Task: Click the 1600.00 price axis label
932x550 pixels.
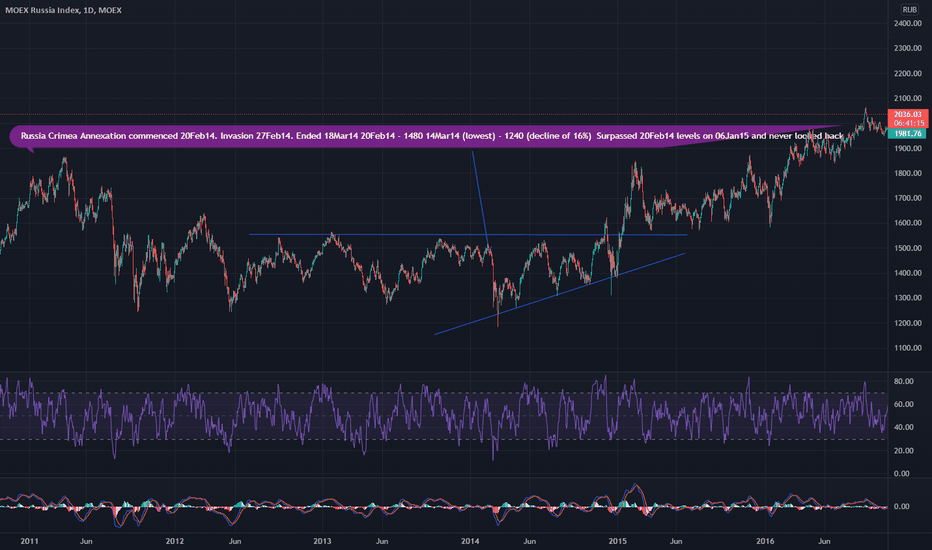Action: (x=907, y=223)
